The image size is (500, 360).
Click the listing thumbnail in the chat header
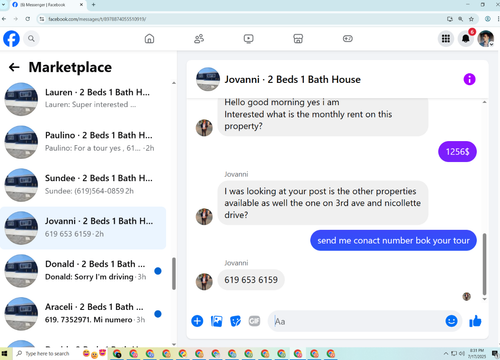[208, 79]
